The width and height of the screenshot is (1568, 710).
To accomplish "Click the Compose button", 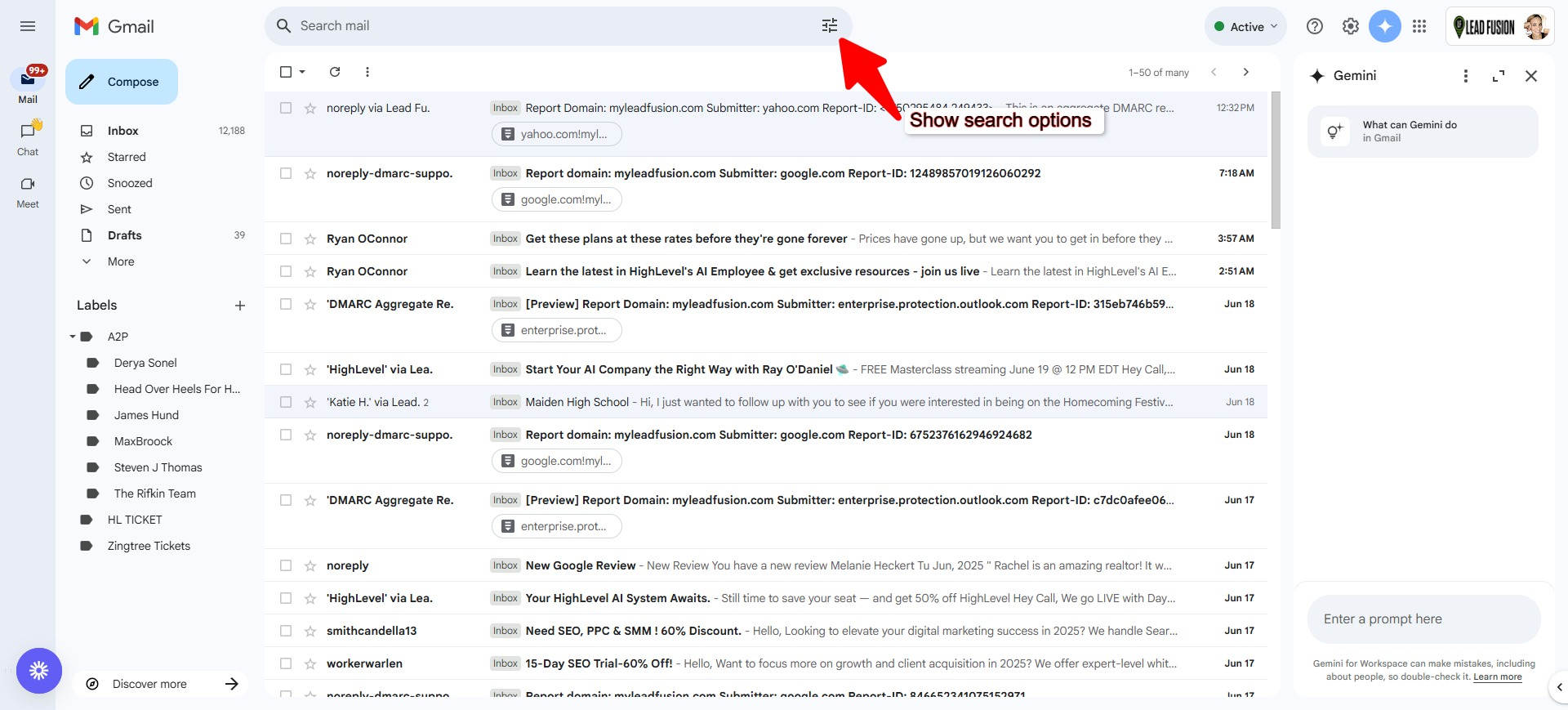I will click(122, 82).
